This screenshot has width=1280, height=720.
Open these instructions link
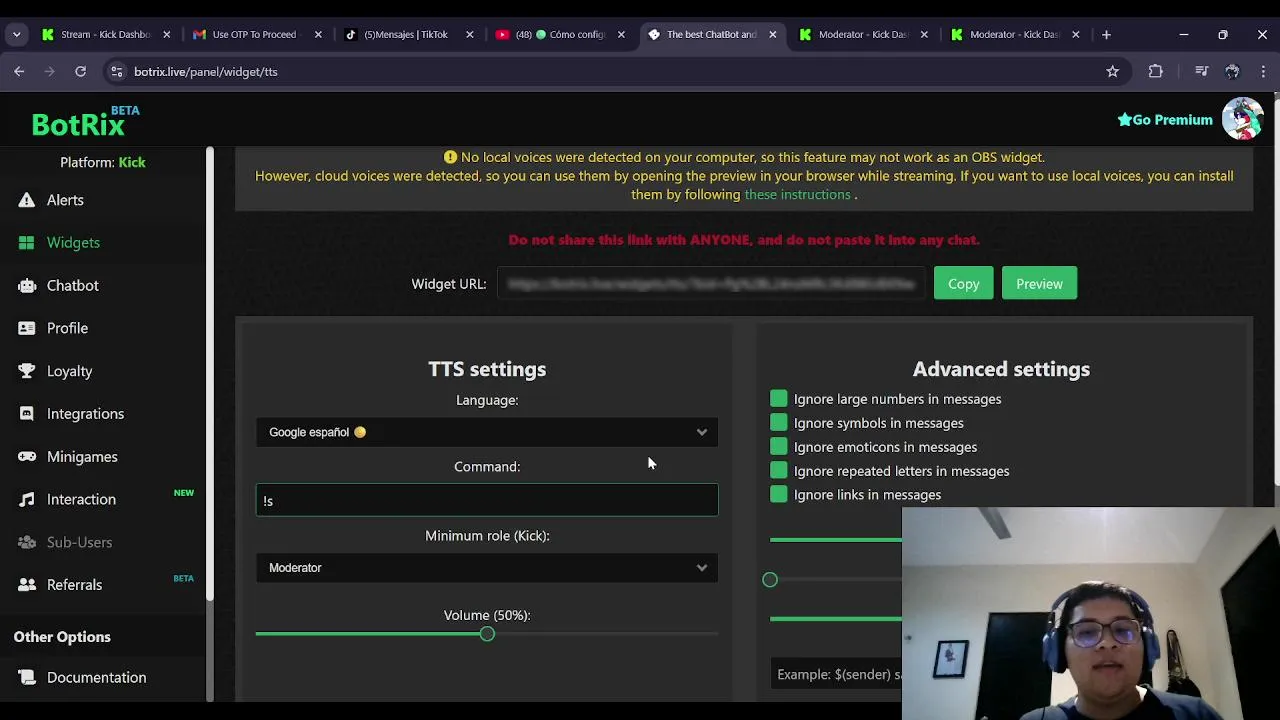pos(797,194)
